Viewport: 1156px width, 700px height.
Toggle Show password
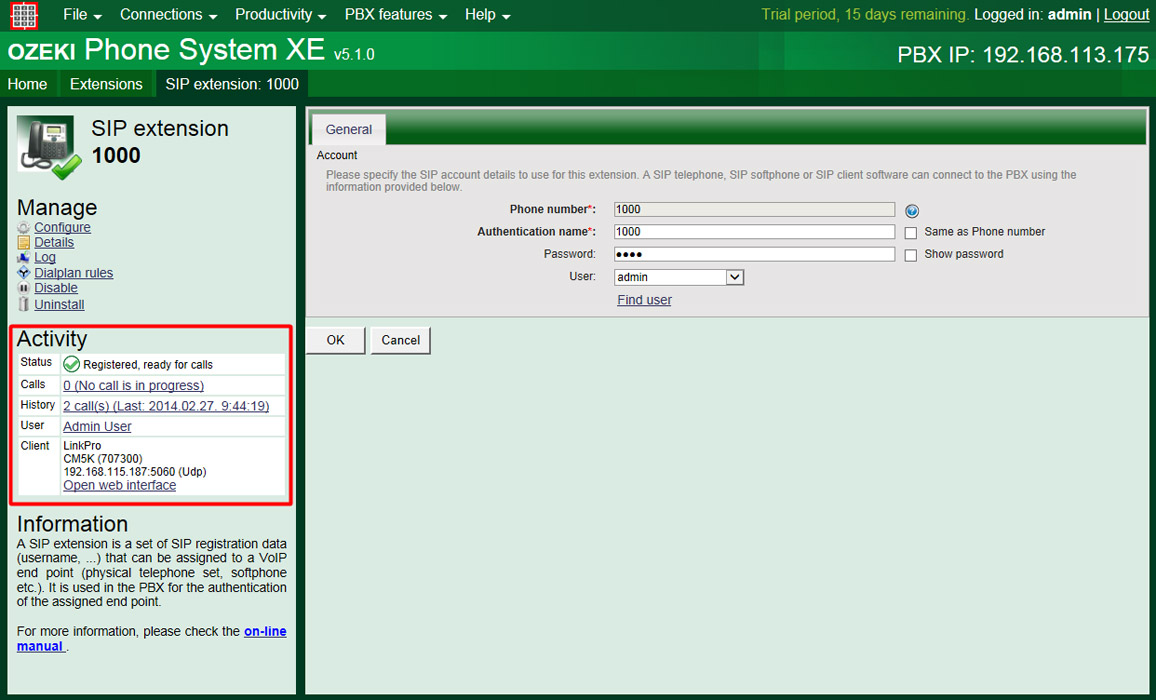click(x=911, y=254)
